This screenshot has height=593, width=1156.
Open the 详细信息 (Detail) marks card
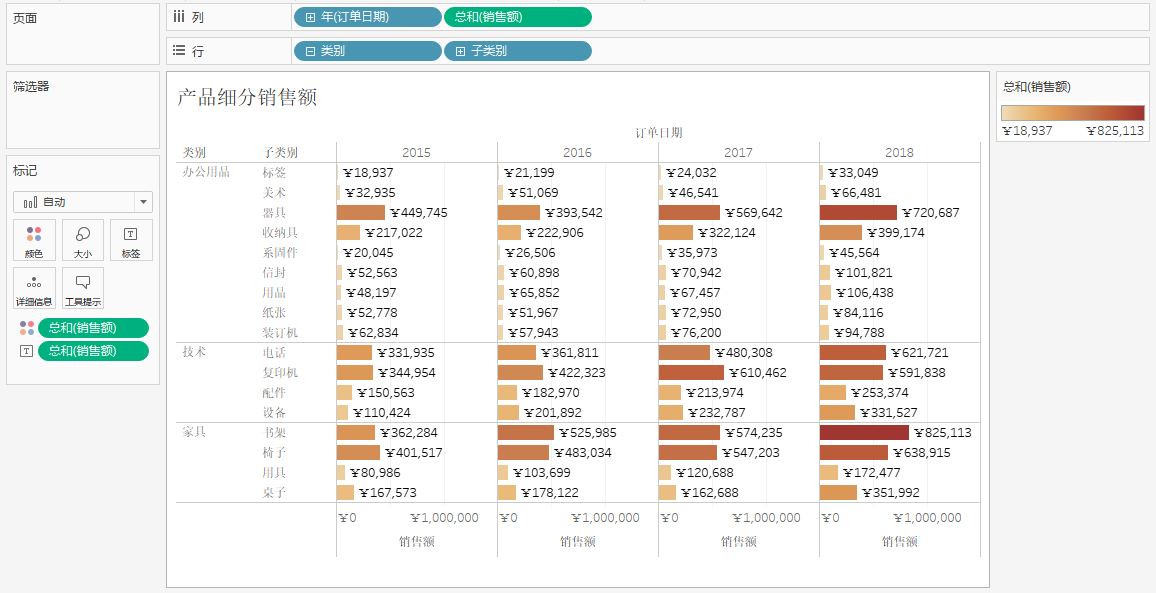point(34,288)
